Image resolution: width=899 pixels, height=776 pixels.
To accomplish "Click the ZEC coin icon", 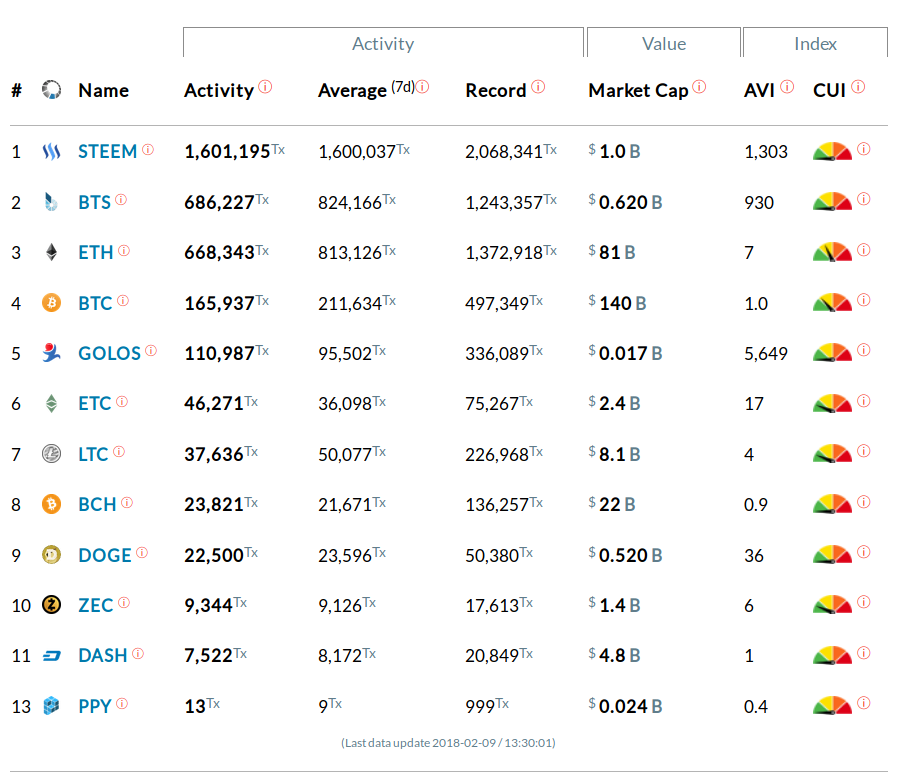I will tap(52, 605).
